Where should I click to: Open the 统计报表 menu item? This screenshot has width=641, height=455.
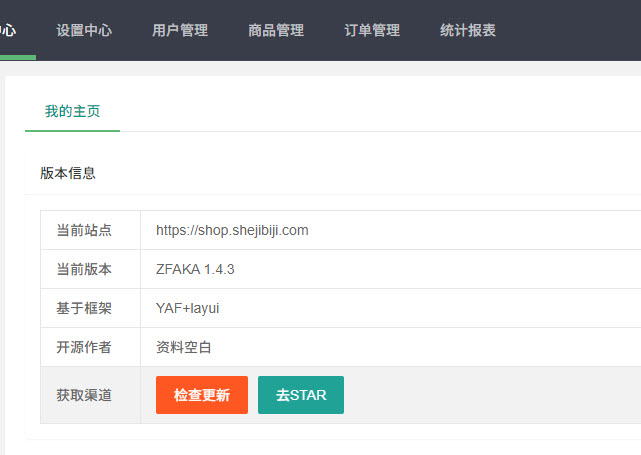coord(468,30)
